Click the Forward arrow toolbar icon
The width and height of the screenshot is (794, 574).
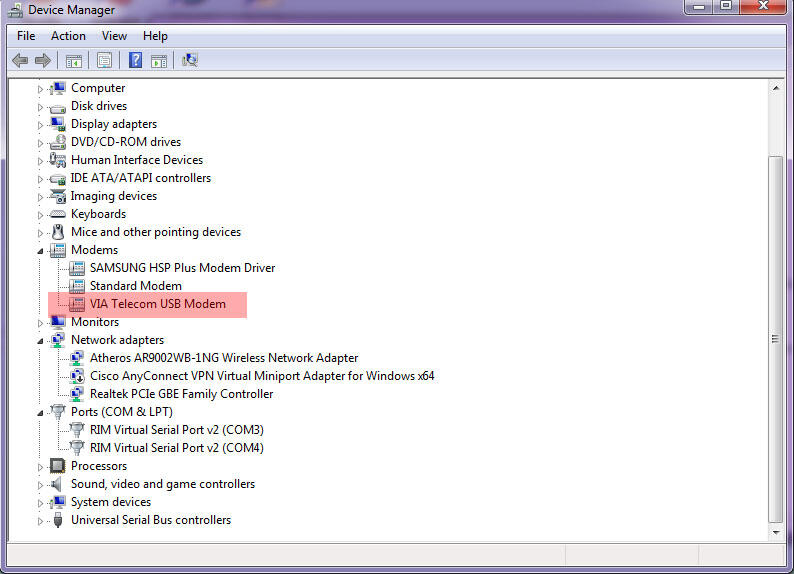[42, 61]
